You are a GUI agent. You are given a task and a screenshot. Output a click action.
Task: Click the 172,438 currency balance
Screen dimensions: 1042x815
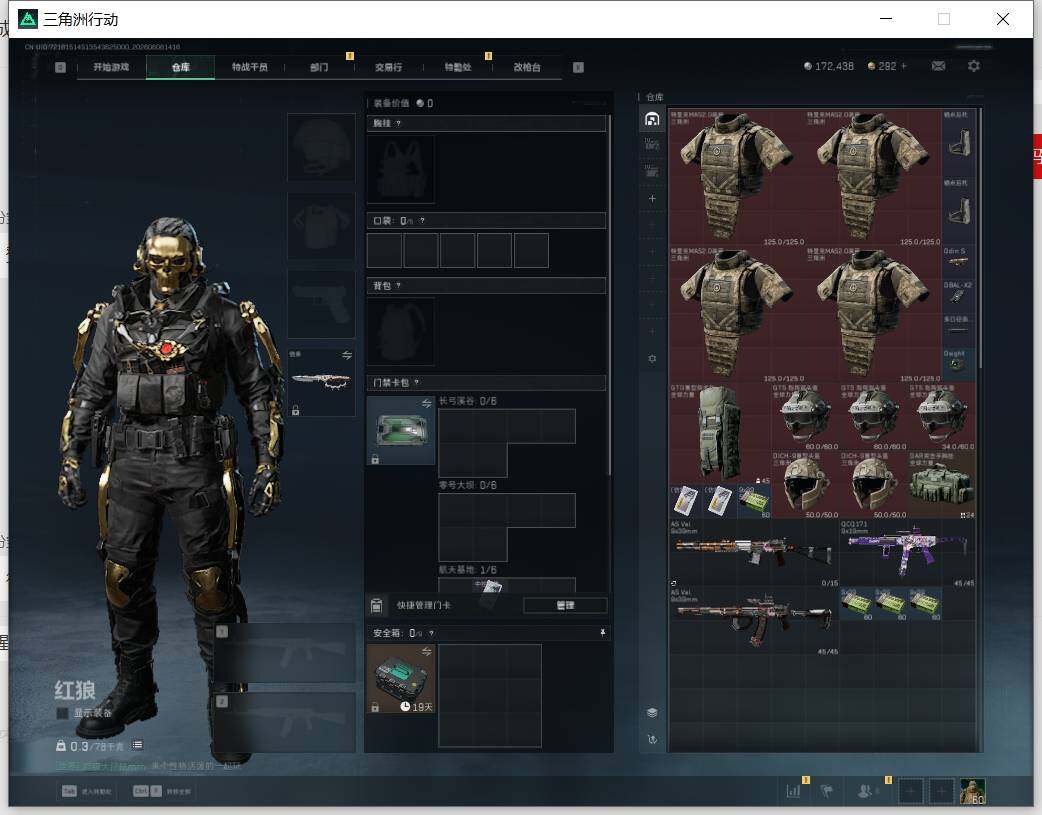click(x=829, y=66)
